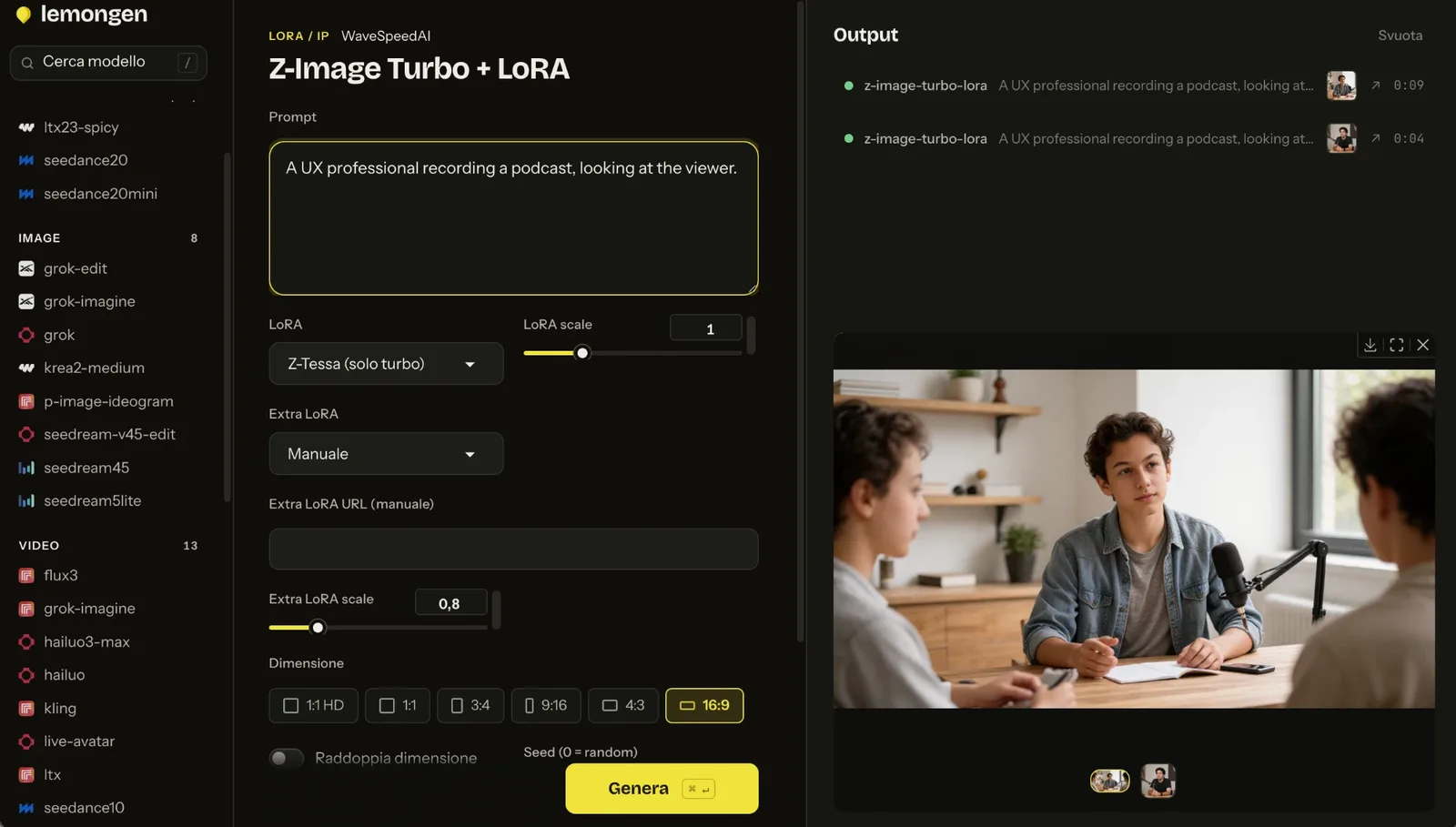Open the second z-image-turbo-lora result at 0:04

tap(1134, 138)
